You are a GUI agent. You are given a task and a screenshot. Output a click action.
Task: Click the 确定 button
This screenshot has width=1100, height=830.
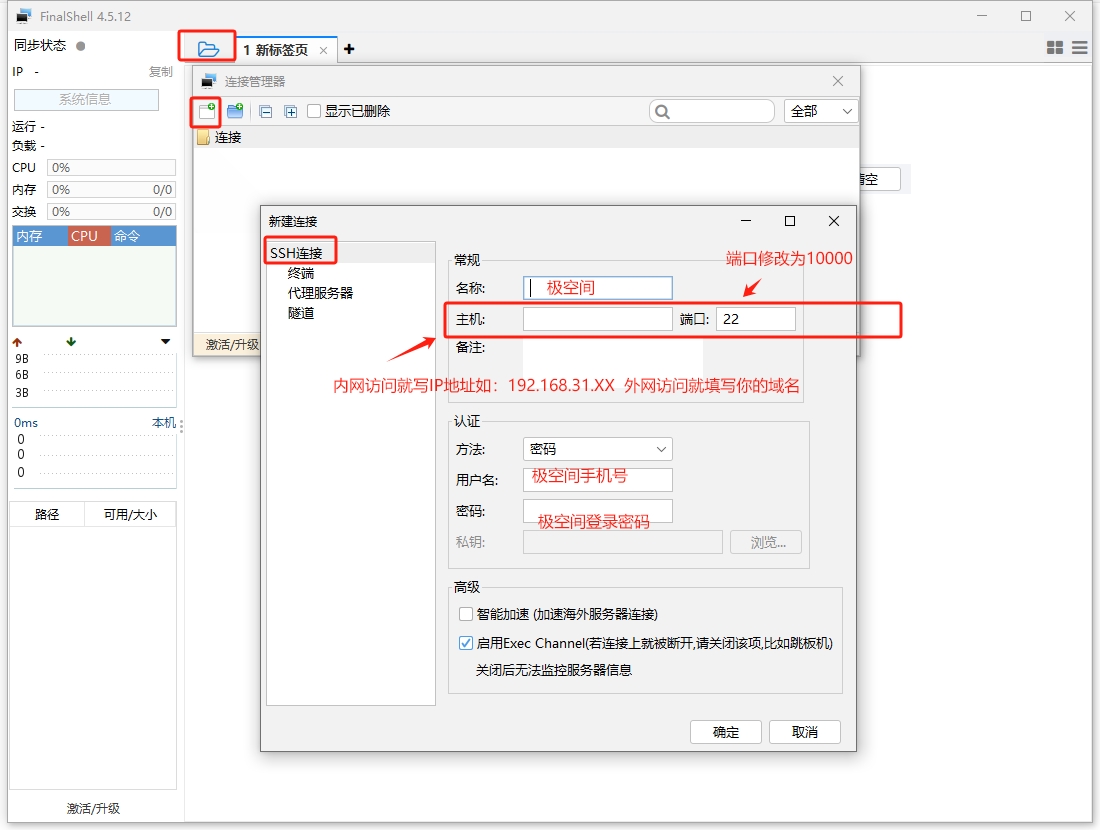tap(726, 732)
